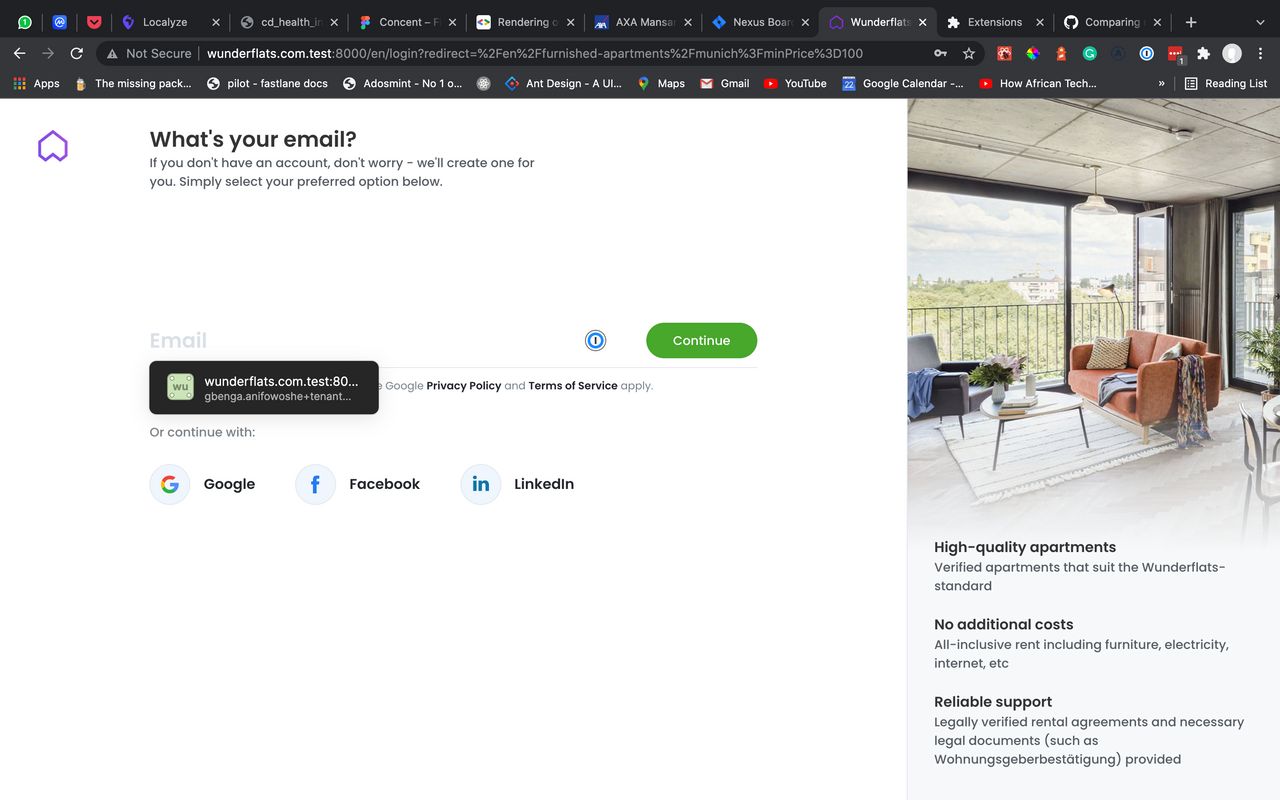Image resolution: width=1280 pixels, height=800 pixels.
Task: Show hidden bookmarks with the double chevron
Action: [1161, 84]
